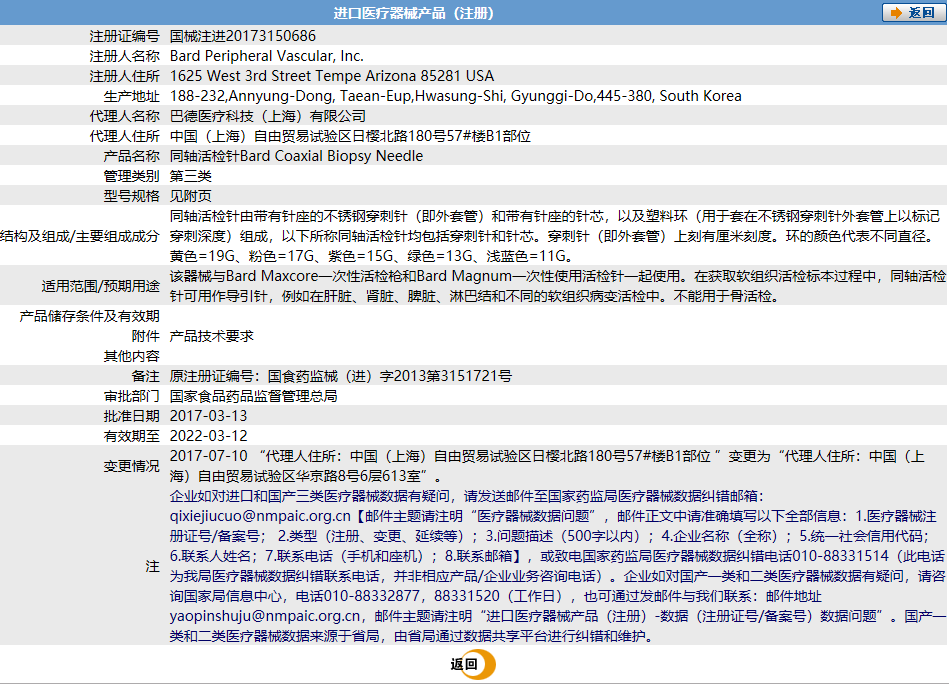
Task: Click the 代理人住所 row label
Action: (125, 136)
